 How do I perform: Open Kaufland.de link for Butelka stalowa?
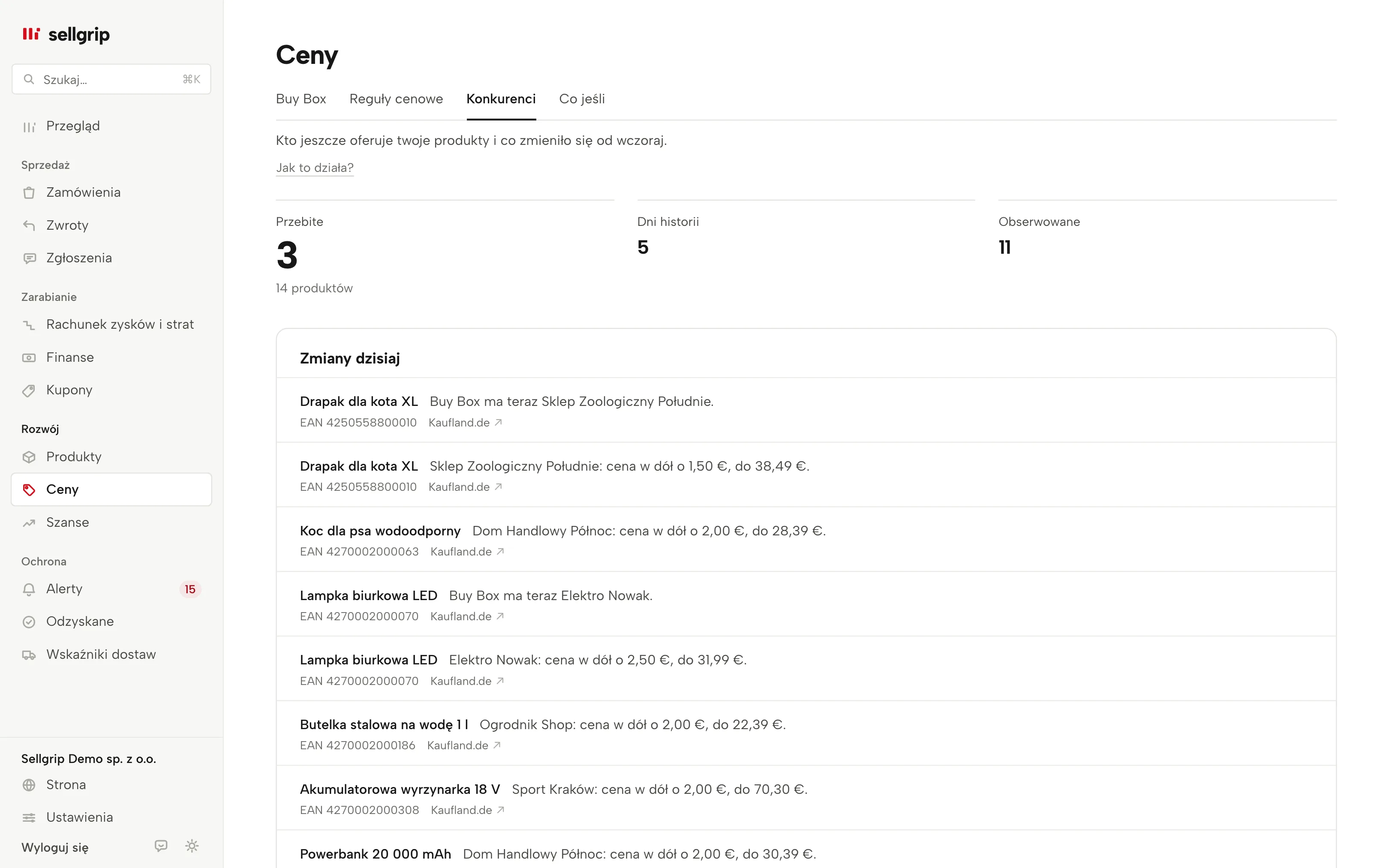click(x=464, y=745)
